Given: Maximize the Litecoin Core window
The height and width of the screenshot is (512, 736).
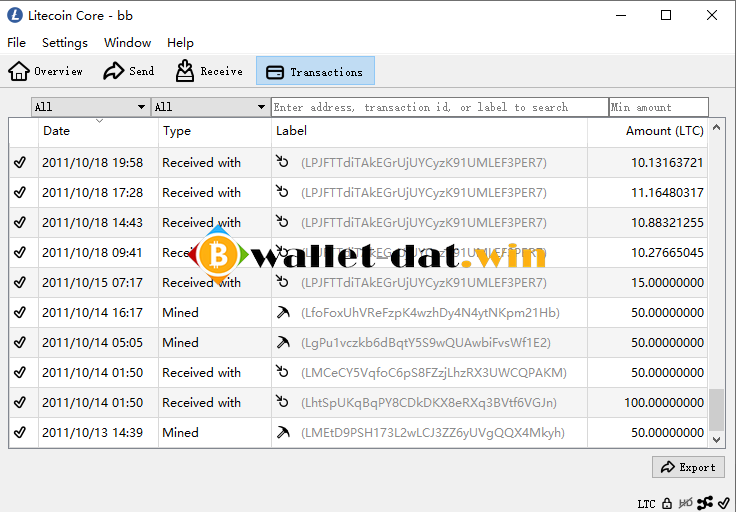Looking at the screenshot, I should coord(666,15).
